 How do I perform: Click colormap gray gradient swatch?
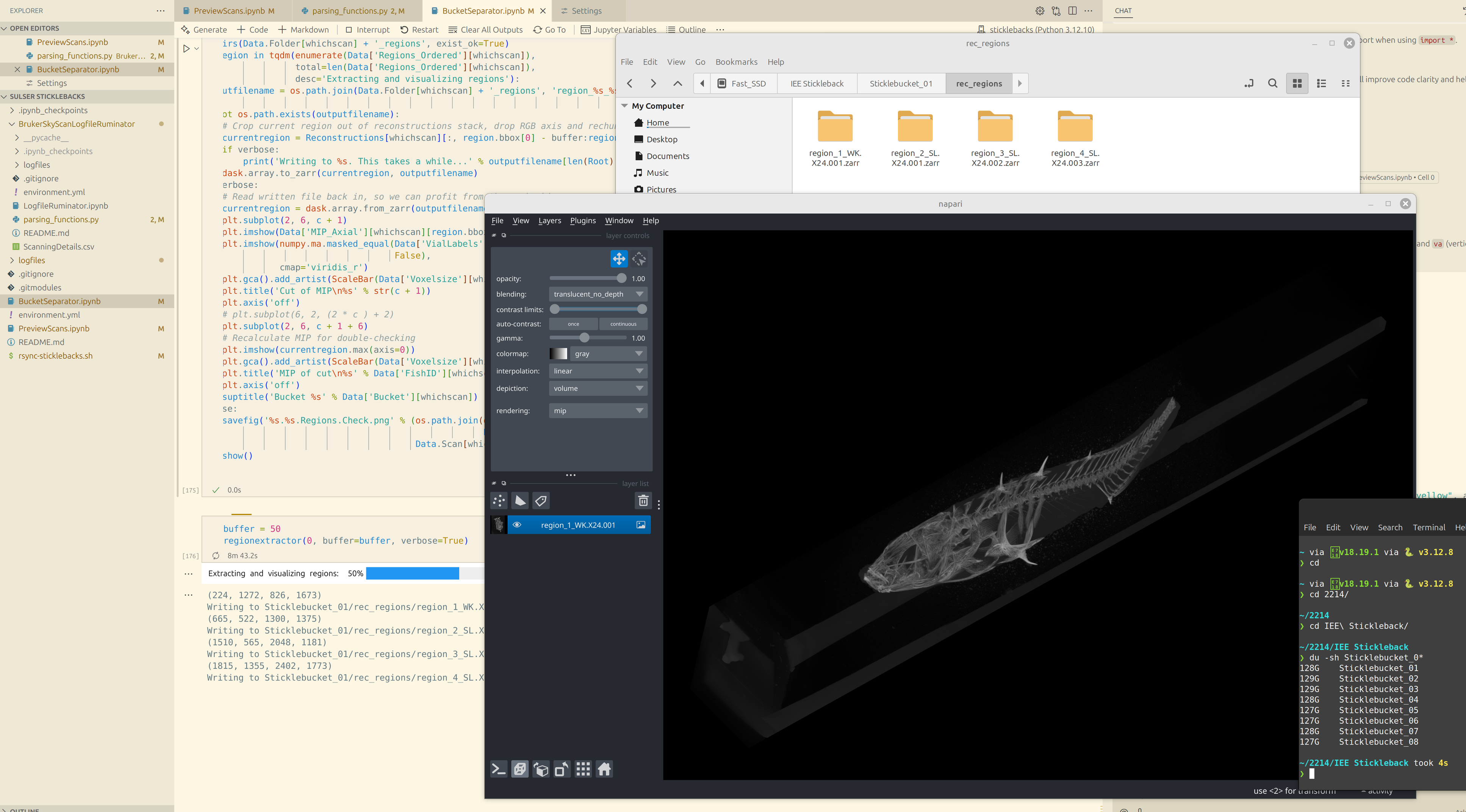point(558,354)
